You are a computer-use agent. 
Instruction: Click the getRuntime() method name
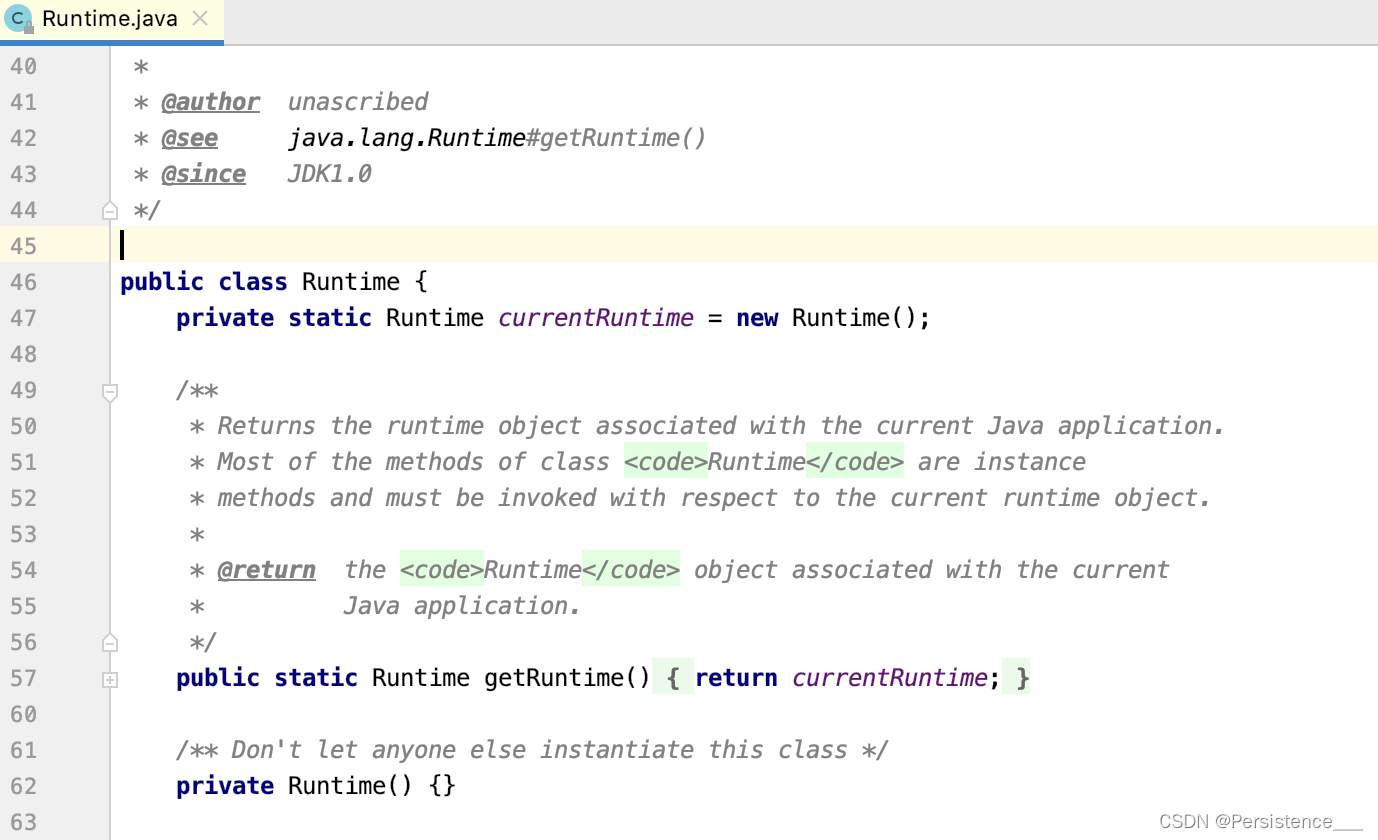567,678
